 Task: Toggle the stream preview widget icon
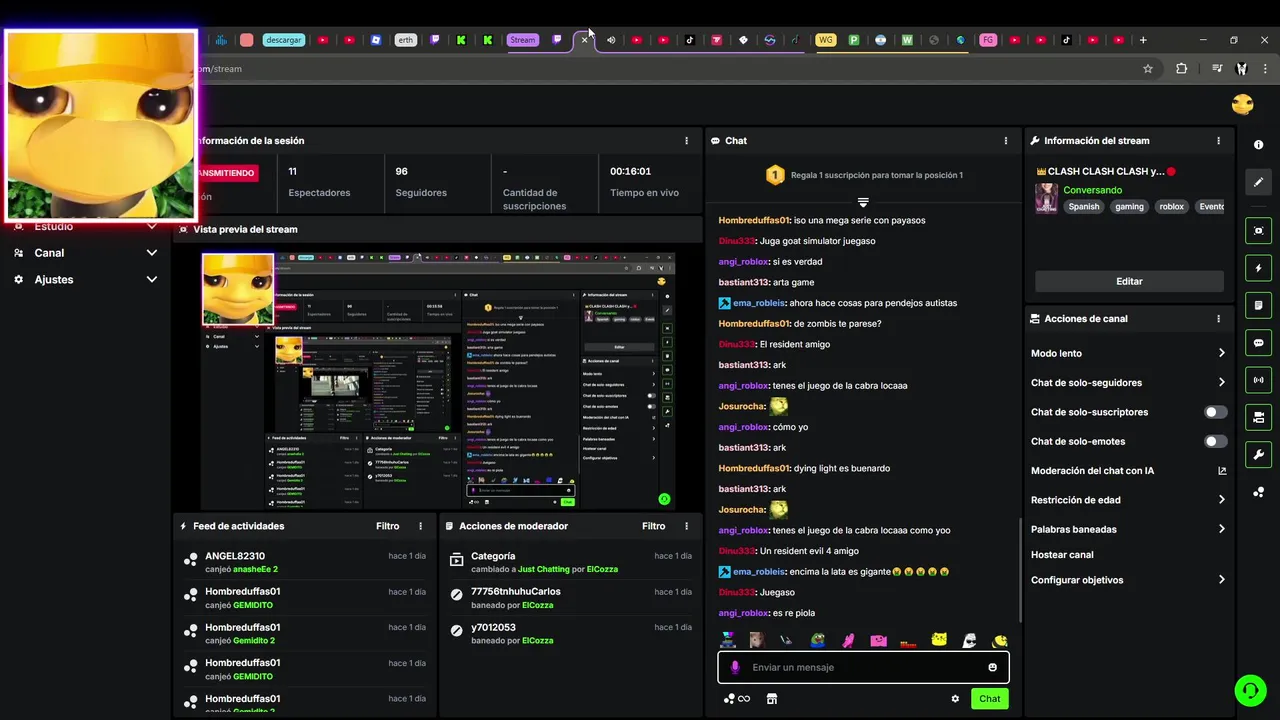coord(1258,231)
